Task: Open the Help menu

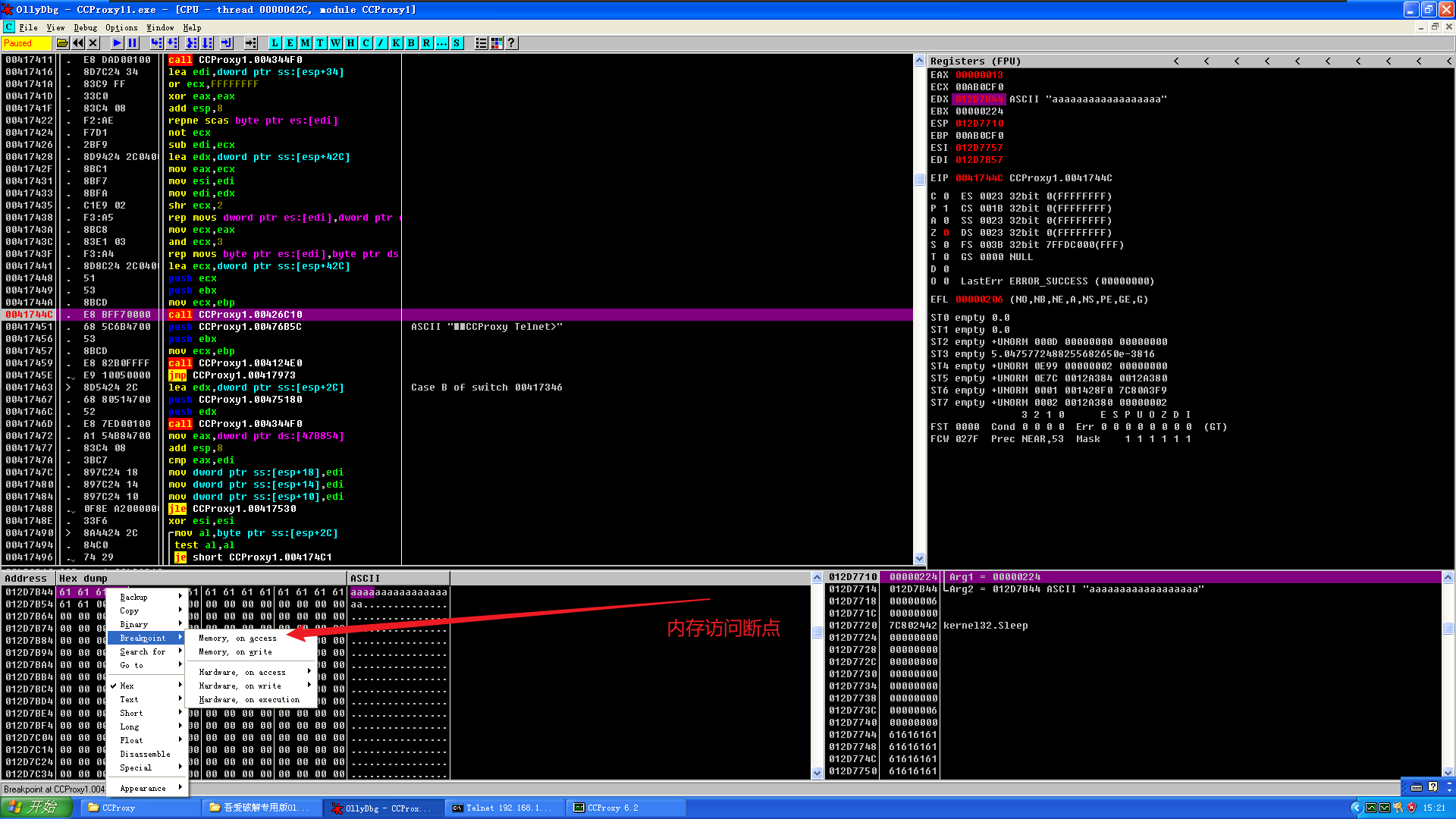Action: tap(192, 27)
